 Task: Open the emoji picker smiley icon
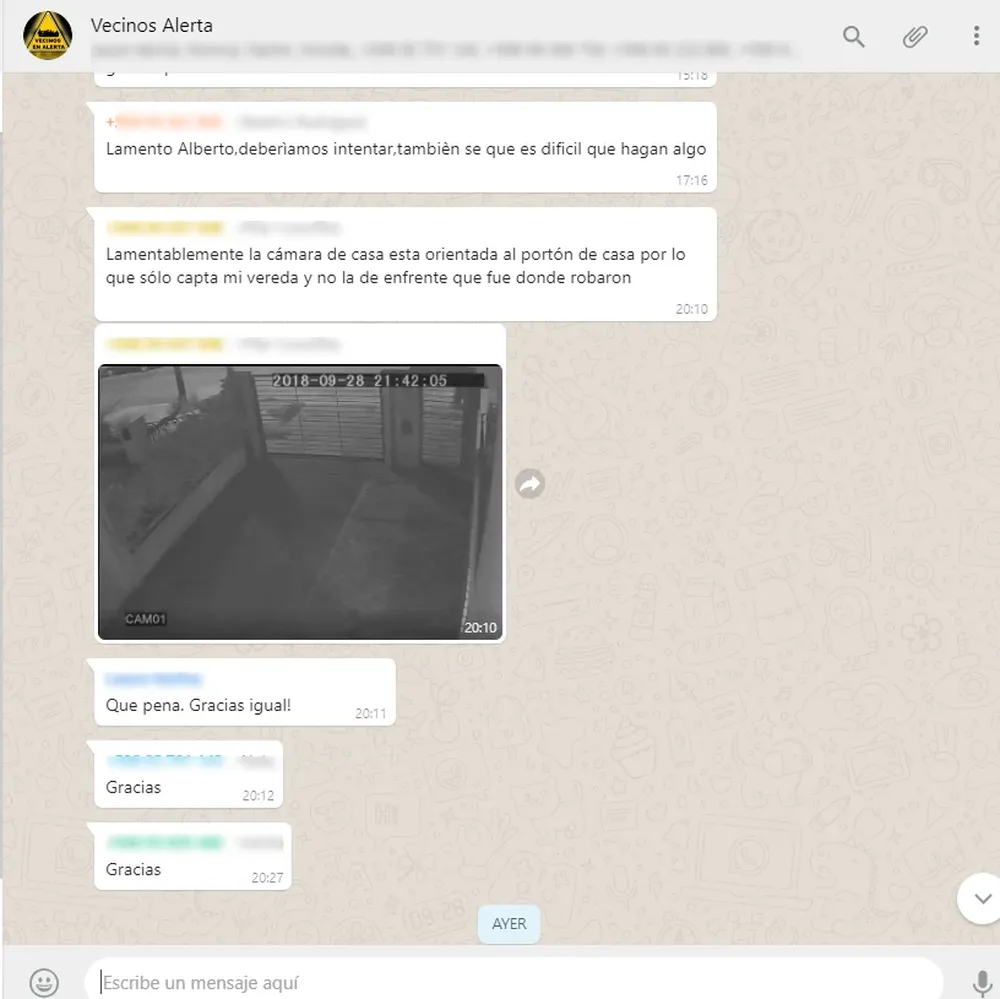coord(44,981)
